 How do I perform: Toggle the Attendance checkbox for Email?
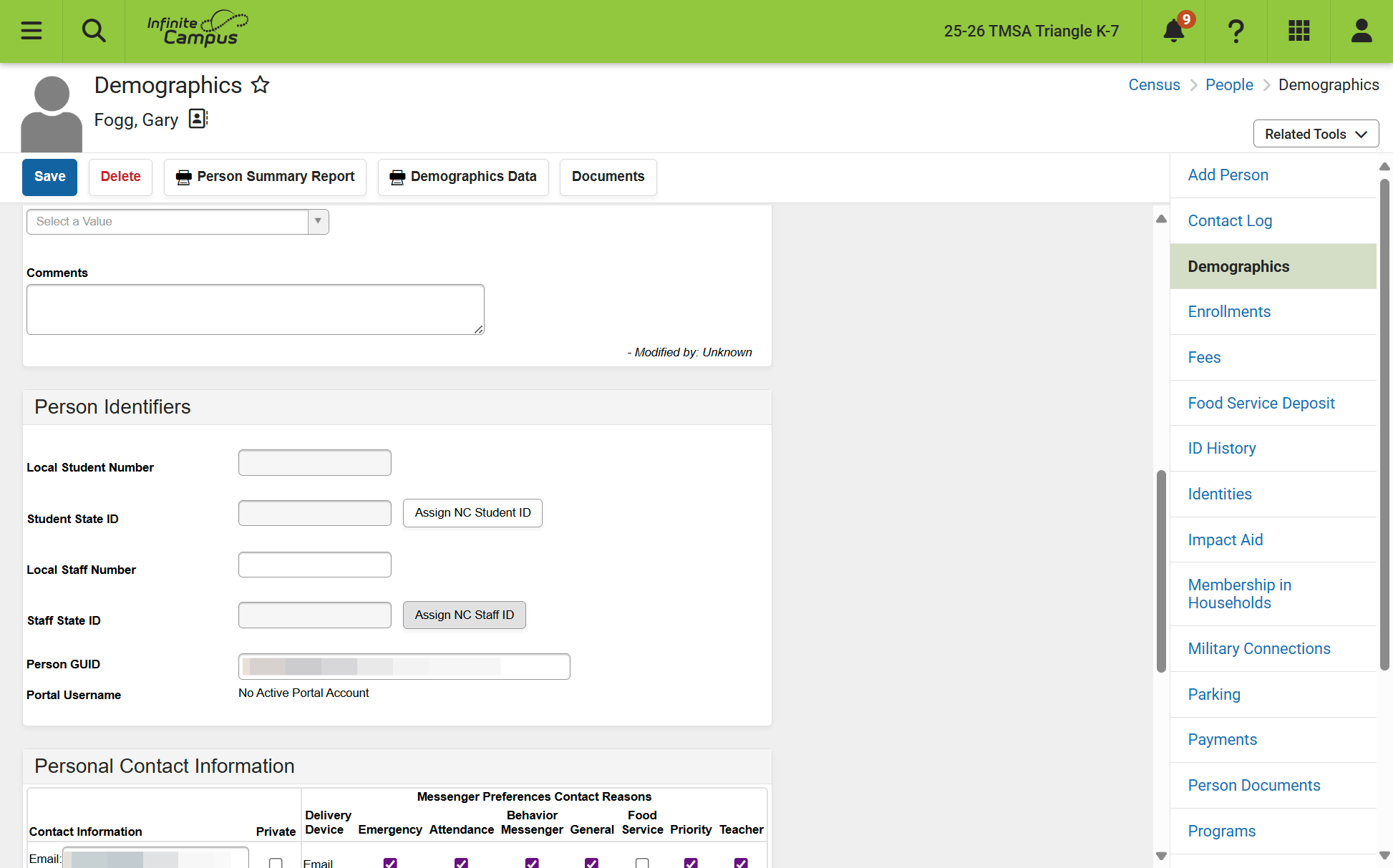tap(461, 862)
